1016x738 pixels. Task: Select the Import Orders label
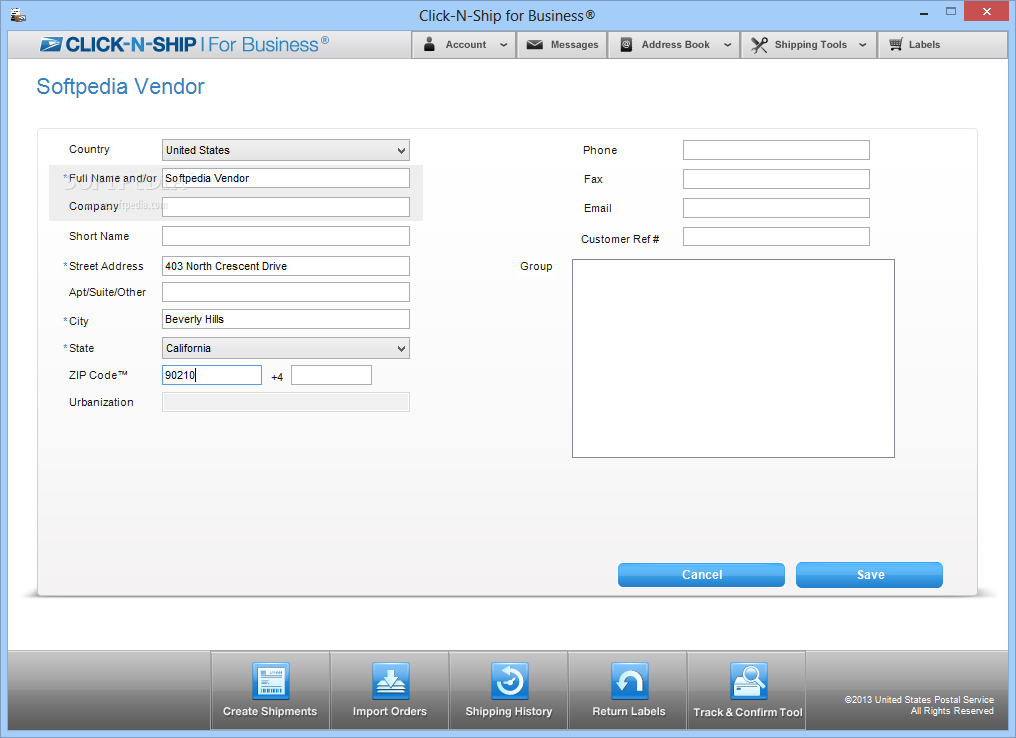click(x=390, y=711)
